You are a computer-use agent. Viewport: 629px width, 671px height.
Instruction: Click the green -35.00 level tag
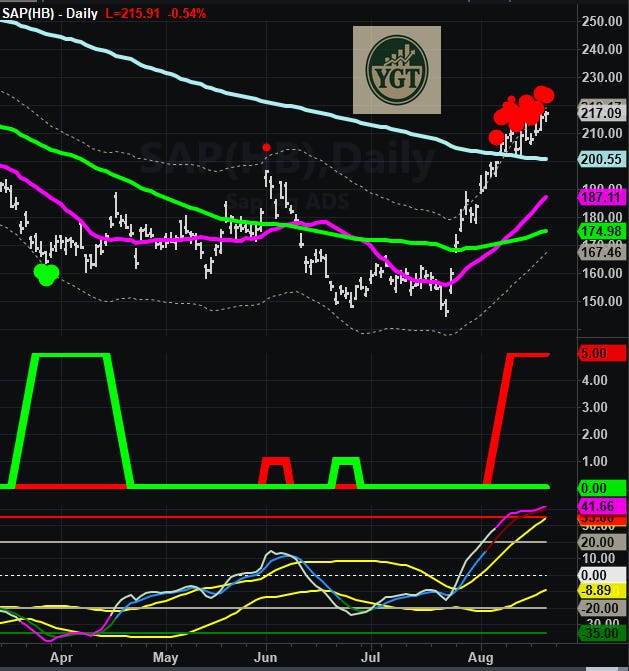click(x=601, y=633)
